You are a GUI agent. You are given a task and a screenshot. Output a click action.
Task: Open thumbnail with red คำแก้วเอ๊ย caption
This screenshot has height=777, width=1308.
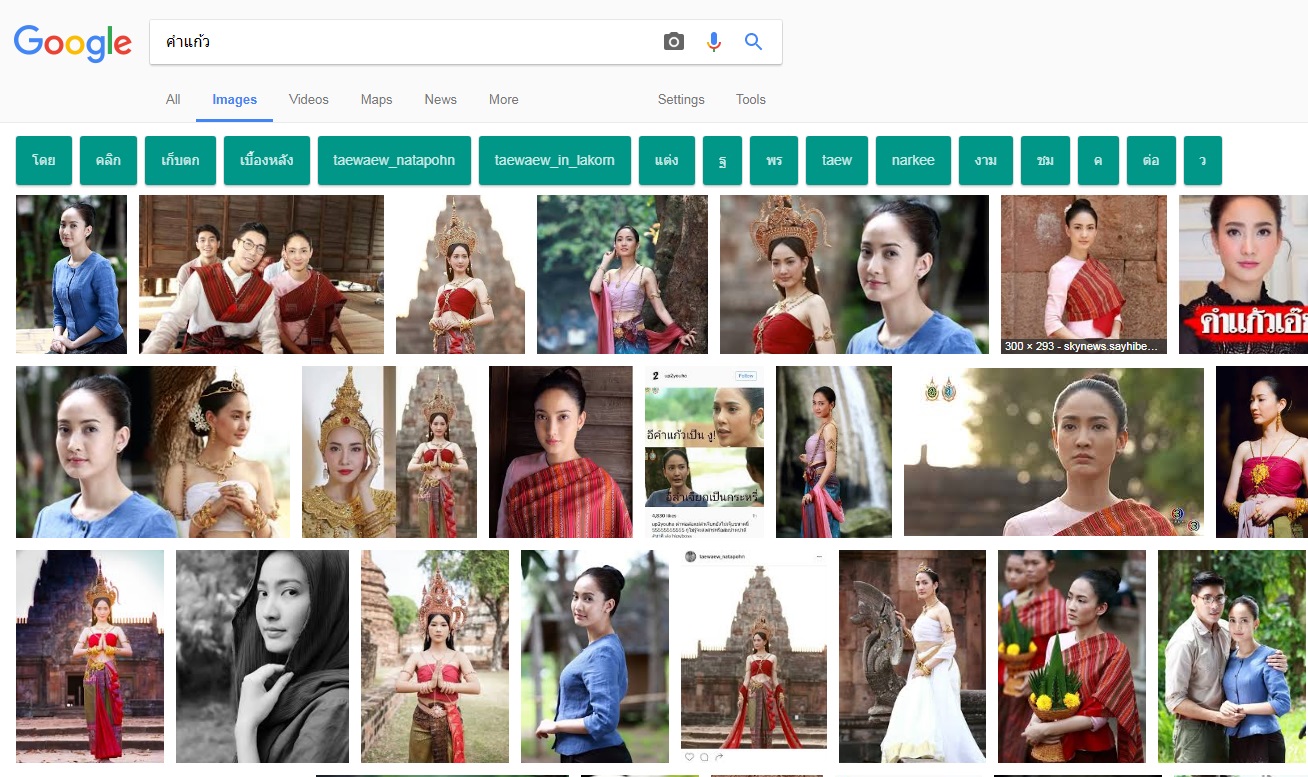click(1243, 274)
